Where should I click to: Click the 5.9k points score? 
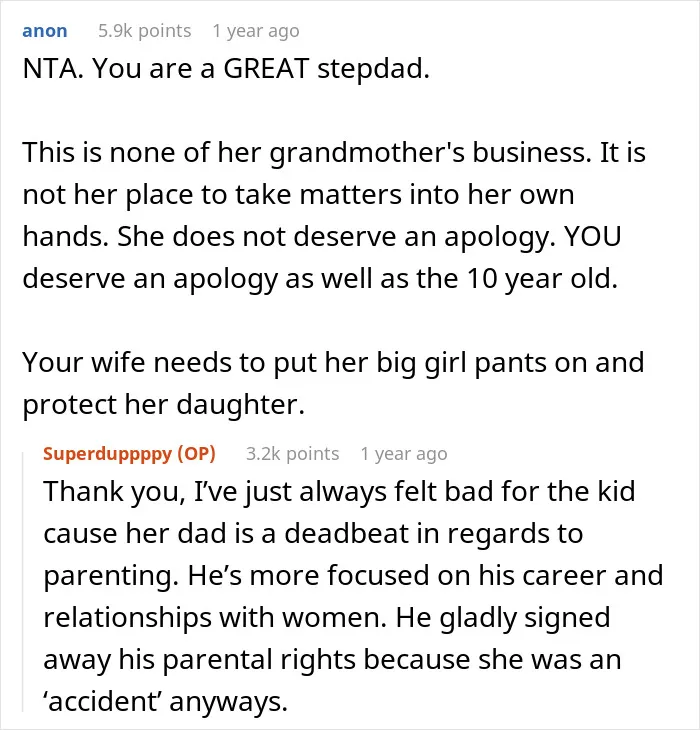tap(145, 31)
